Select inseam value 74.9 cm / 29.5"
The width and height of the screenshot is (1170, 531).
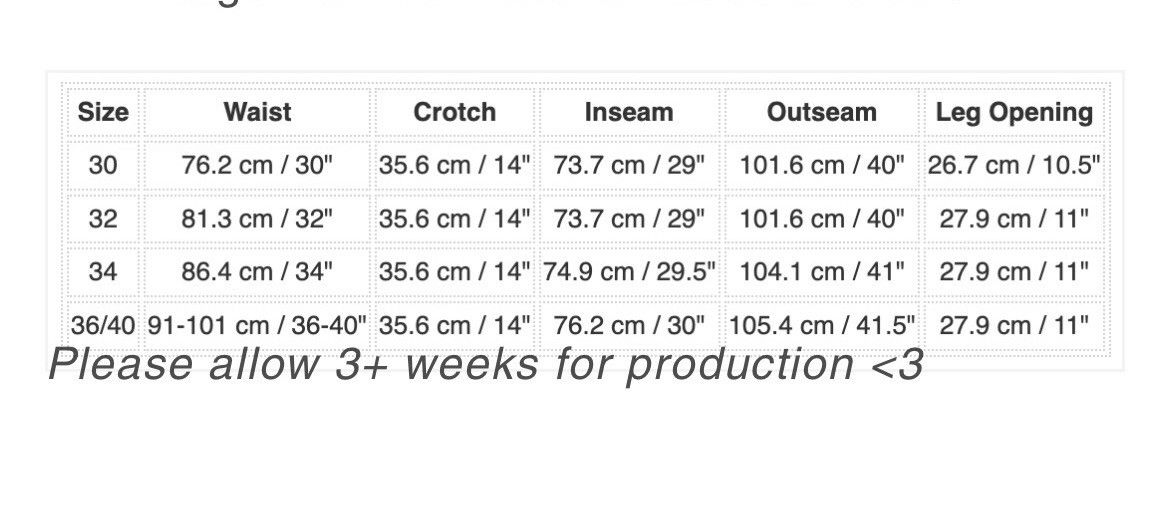click(x=629, y=271)
